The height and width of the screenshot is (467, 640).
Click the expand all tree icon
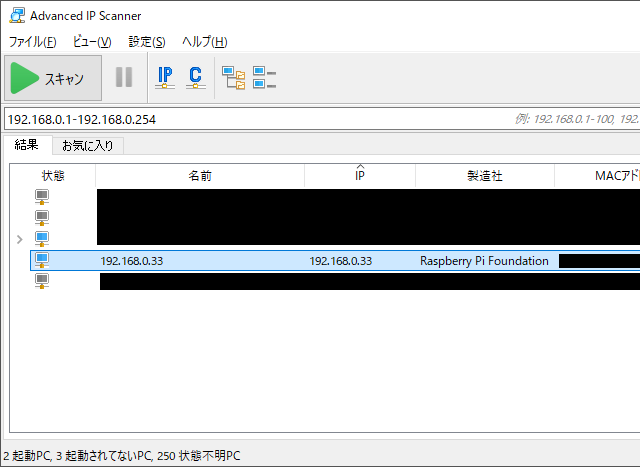click(233, 78)
